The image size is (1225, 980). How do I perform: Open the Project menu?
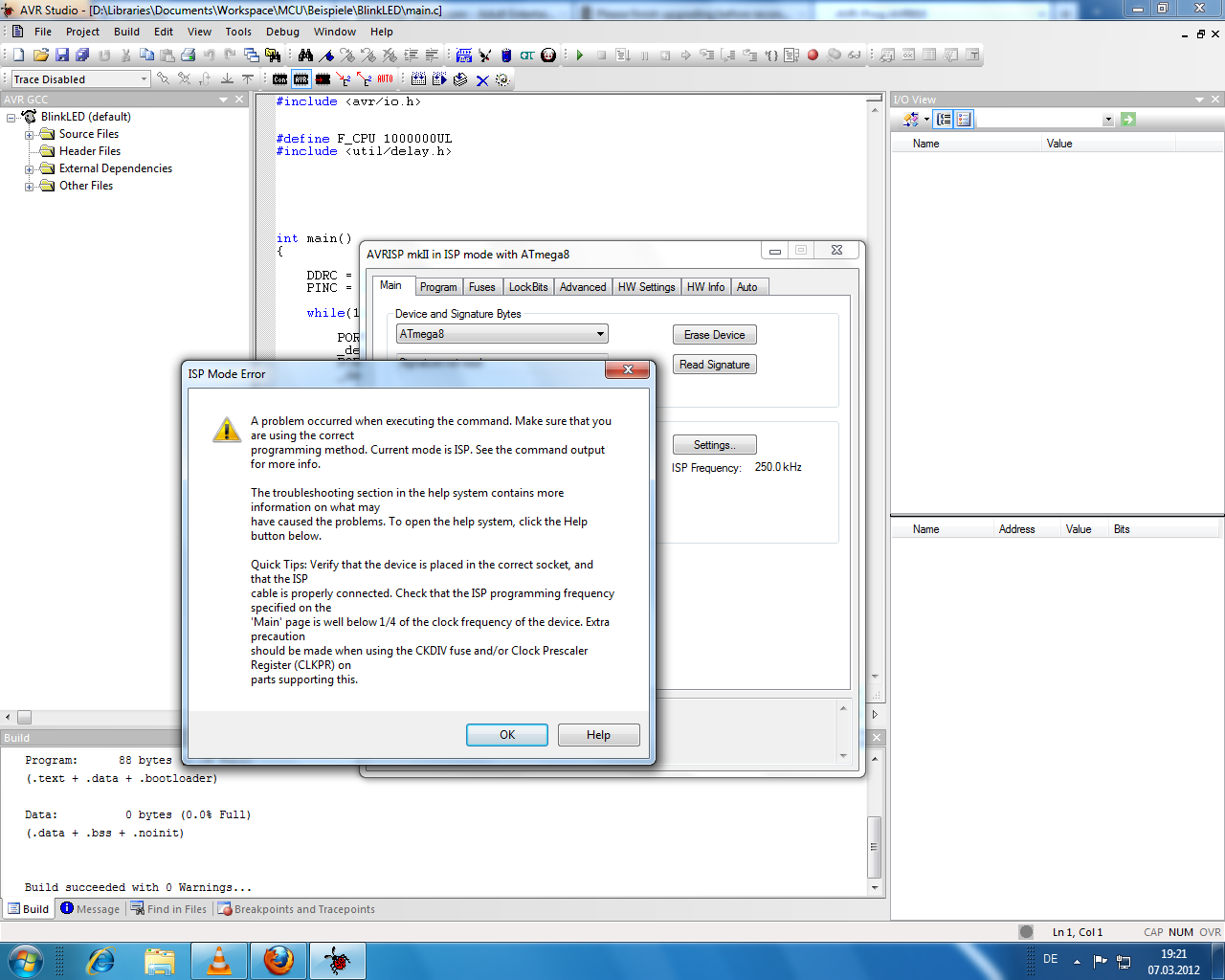pos(82,32)
